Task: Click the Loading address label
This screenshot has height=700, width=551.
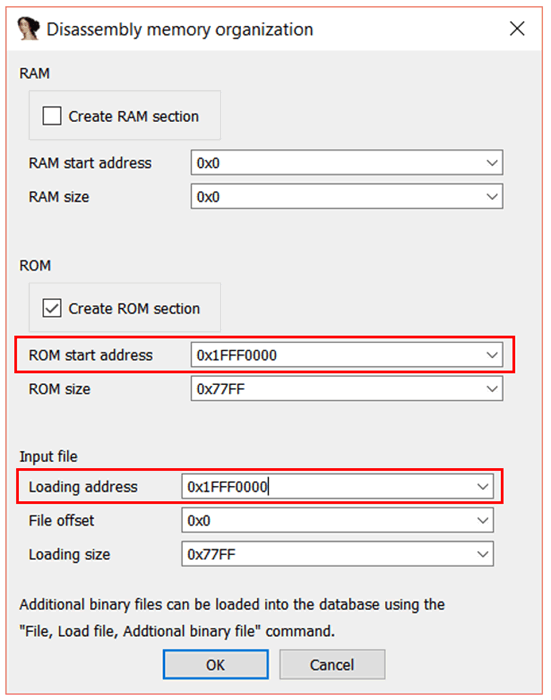Action: click(83, 487)
